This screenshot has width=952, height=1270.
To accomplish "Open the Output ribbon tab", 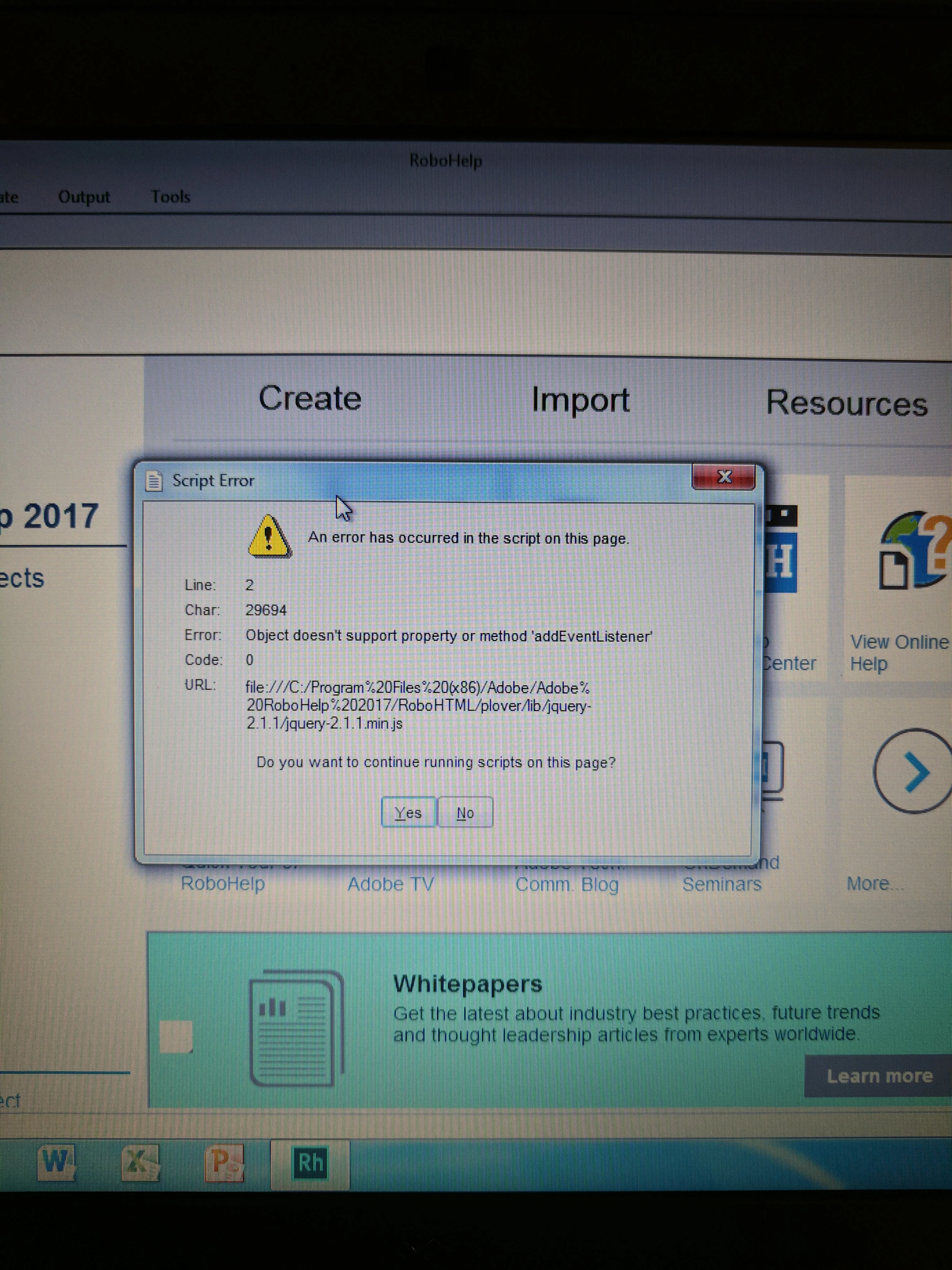I will pos(84,197).
